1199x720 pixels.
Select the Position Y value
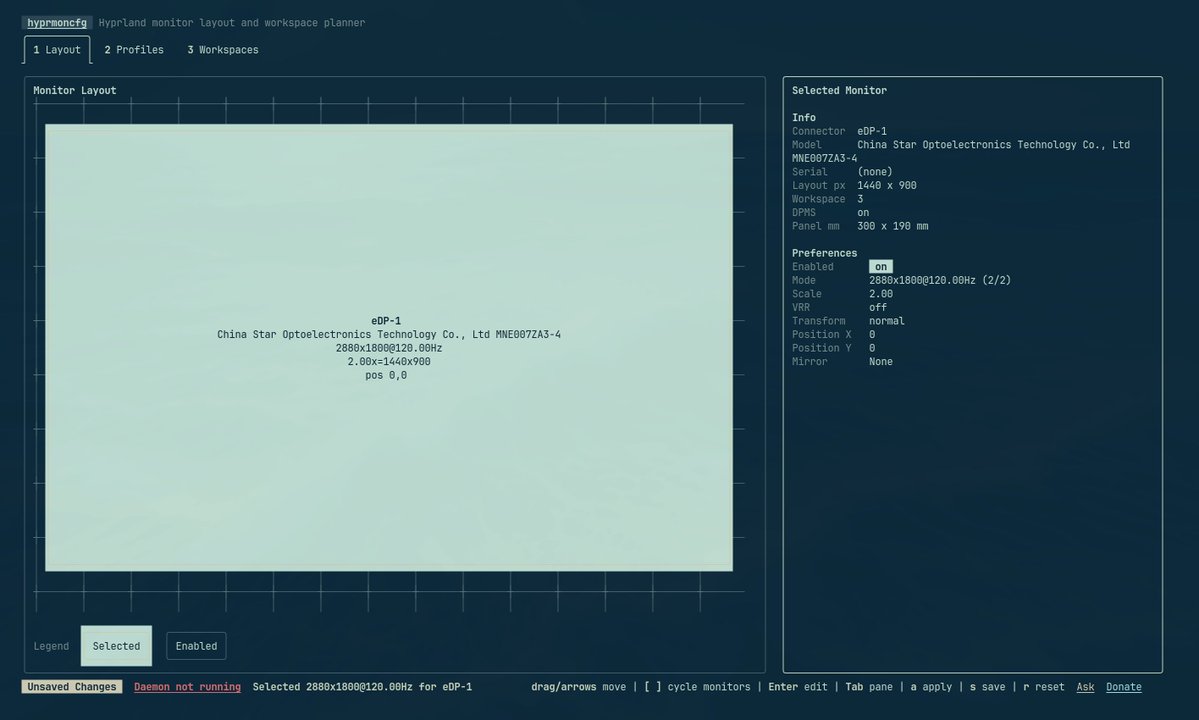tap(872, 348)
